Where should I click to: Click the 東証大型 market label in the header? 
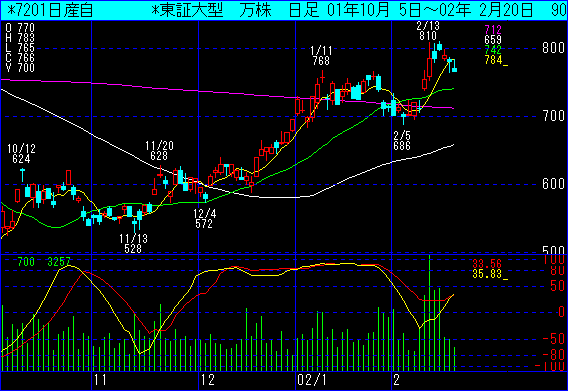[x=187, y=10]
